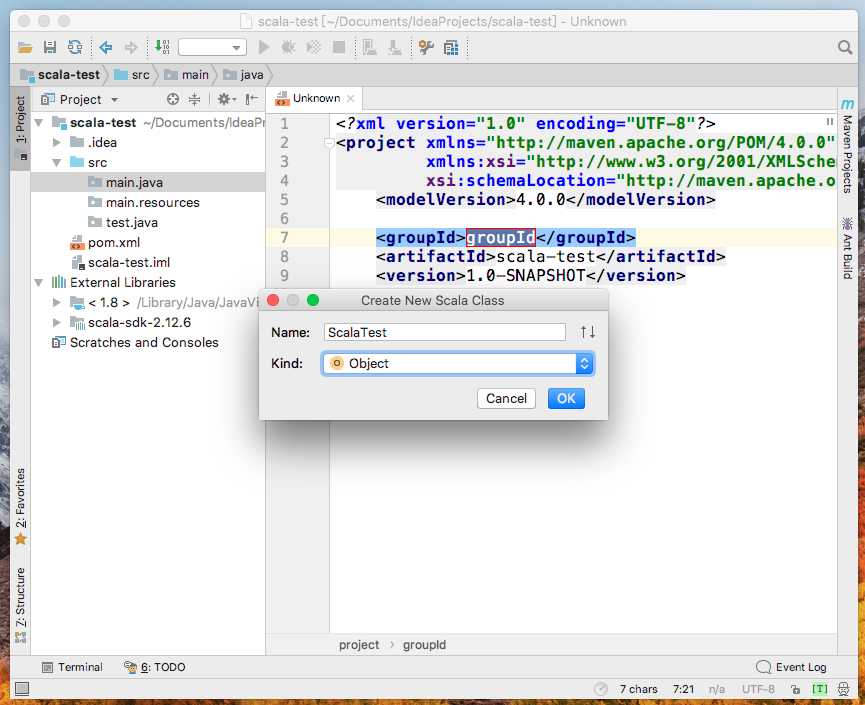The image size is (865, 705).
Task: Open Project Structure toolbar icon
Action: 451,48
